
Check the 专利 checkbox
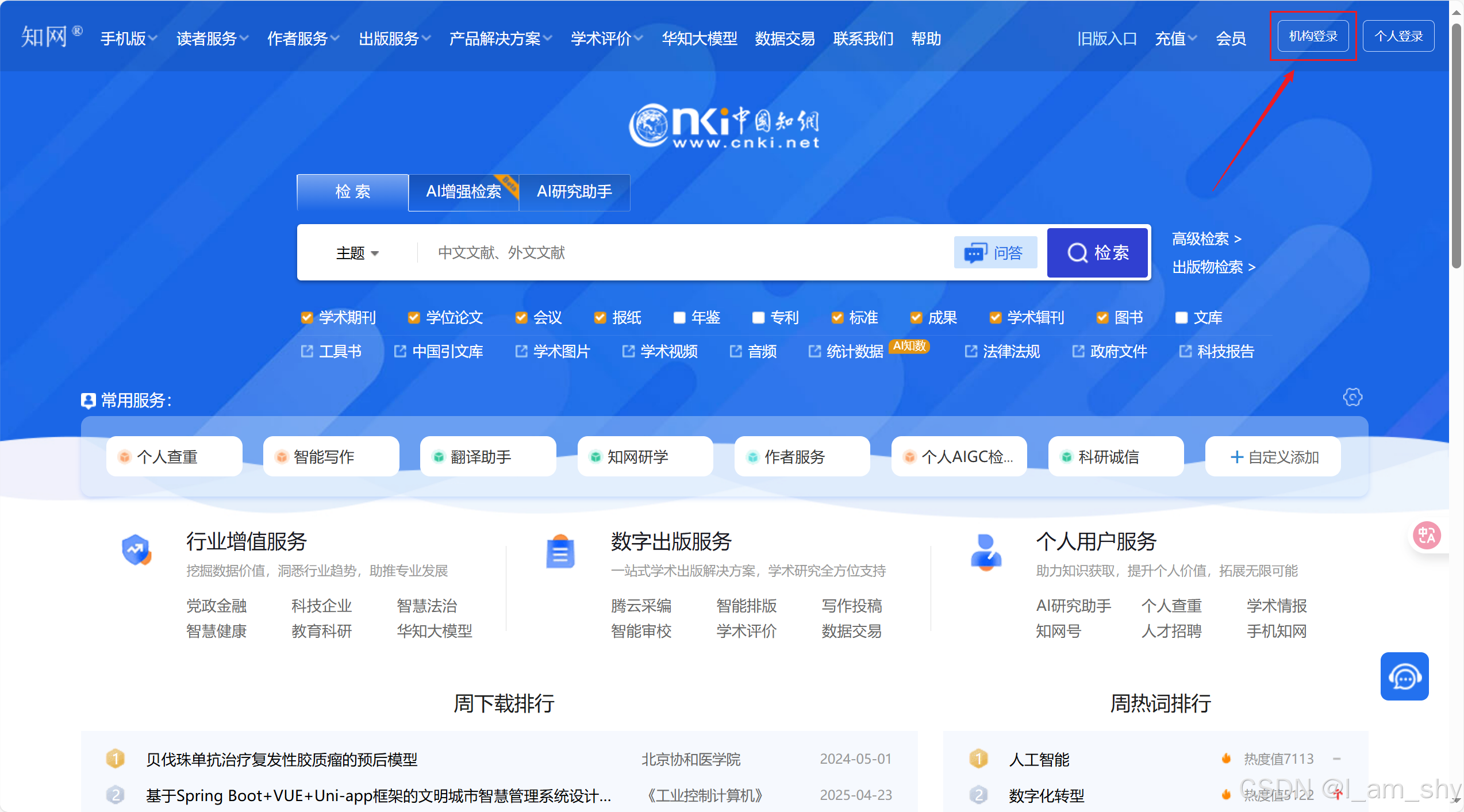coord(758,318)
